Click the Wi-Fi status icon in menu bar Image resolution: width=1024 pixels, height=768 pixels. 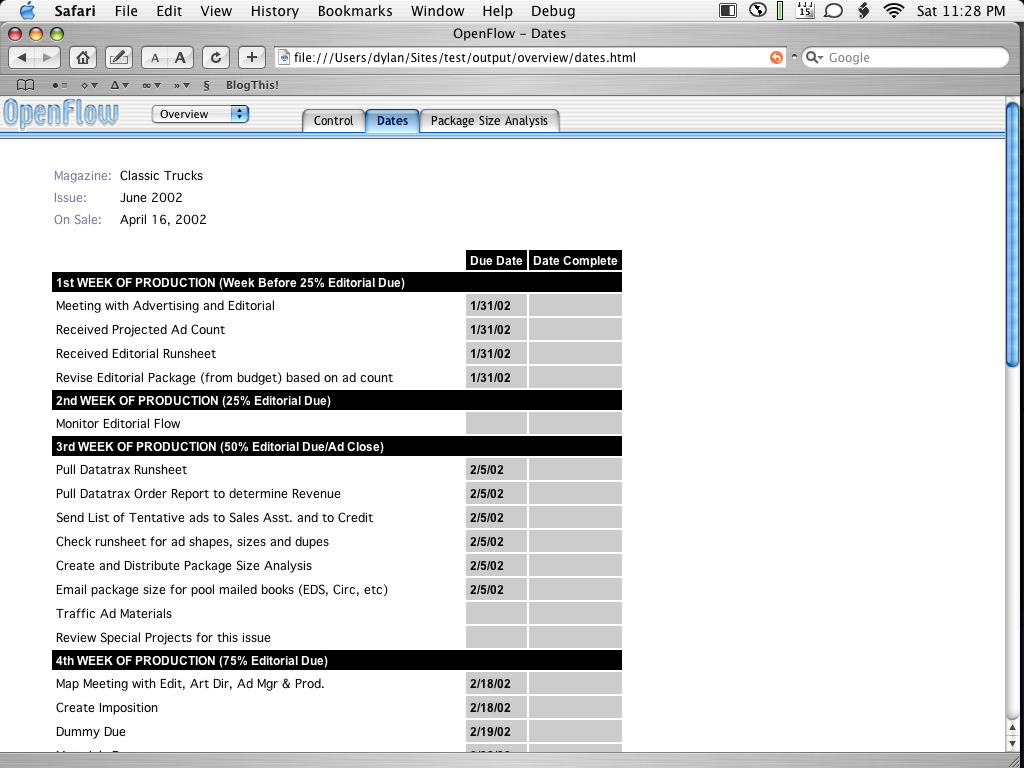pyautogui.click(x=893, y=11)
